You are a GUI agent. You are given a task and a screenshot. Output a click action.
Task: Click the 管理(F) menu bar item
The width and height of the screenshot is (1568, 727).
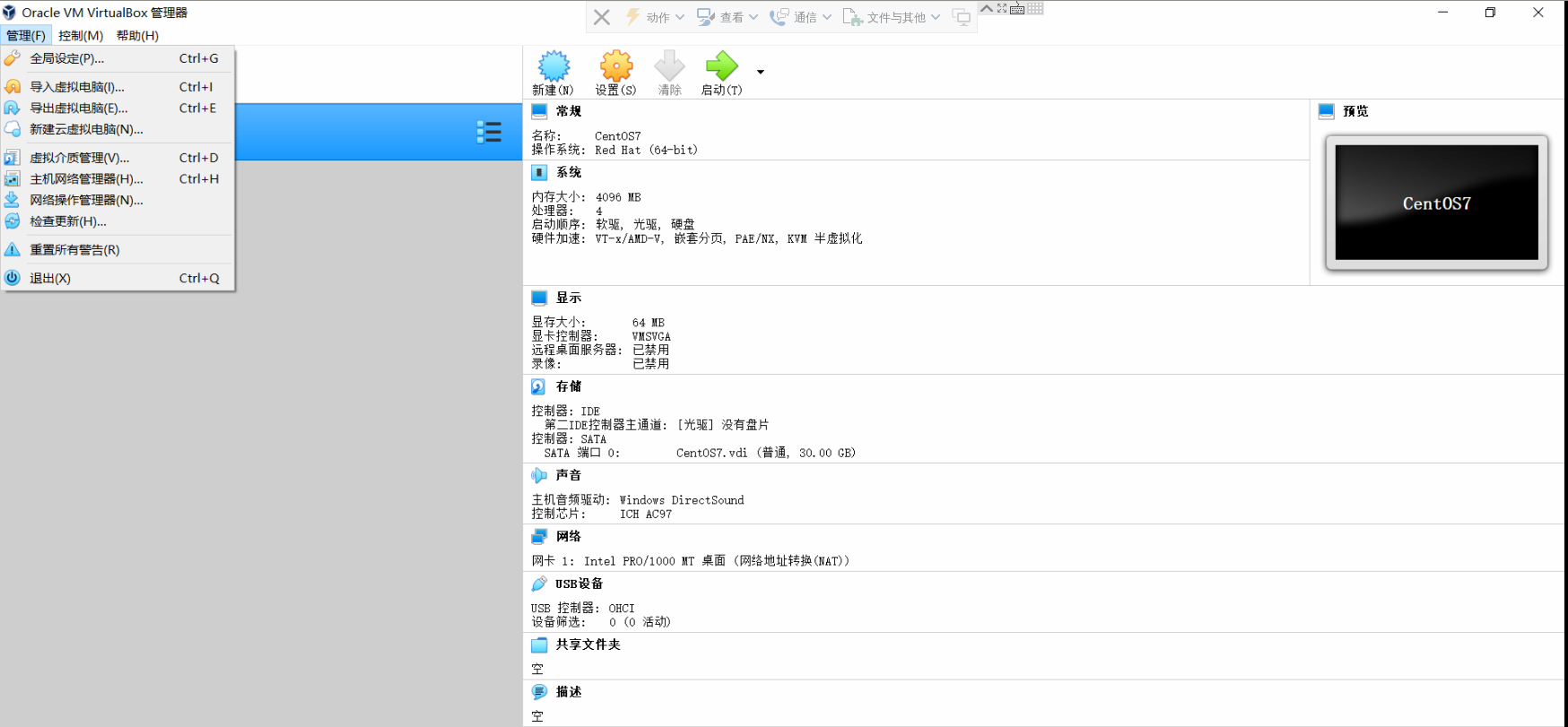[x=25, y=36]
